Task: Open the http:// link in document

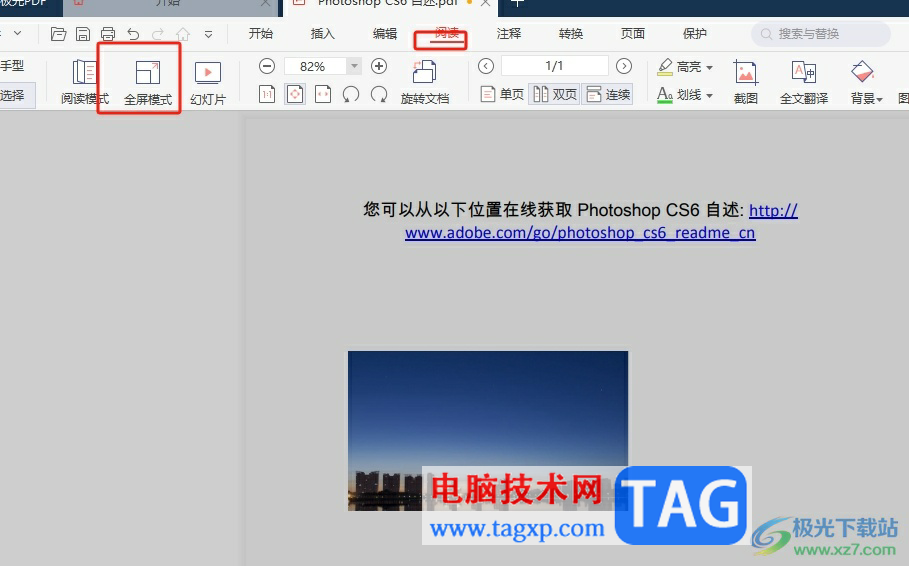Action: pyautogui.click(x=773, y=210)
